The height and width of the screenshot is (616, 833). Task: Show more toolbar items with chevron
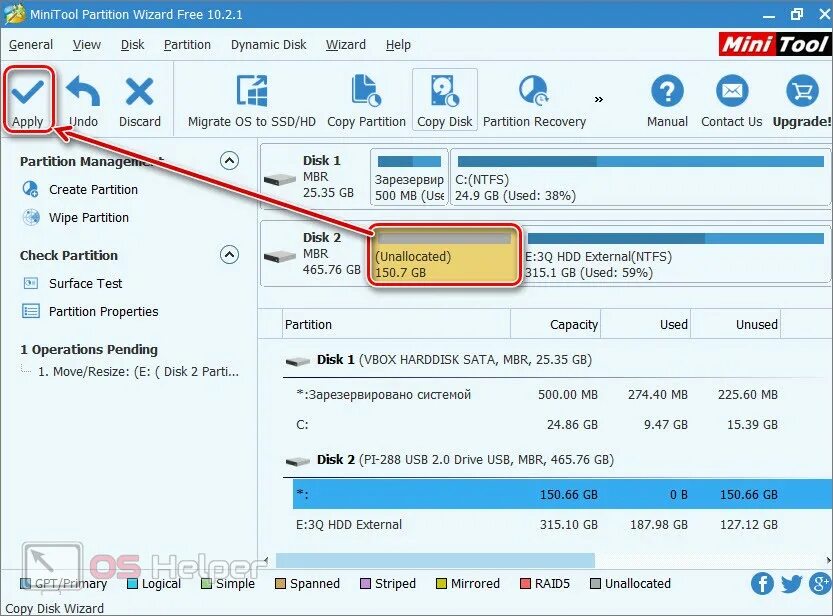click(599, 99)
